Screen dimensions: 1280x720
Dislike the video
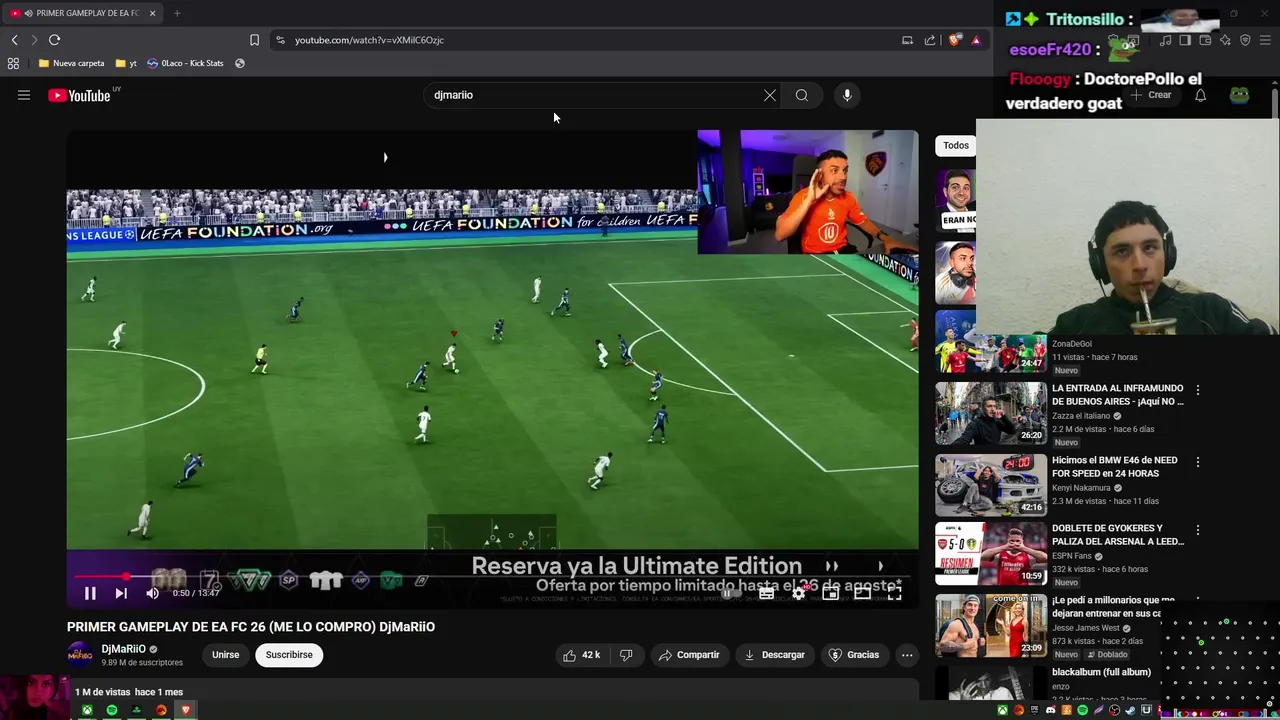click(626, 655)
